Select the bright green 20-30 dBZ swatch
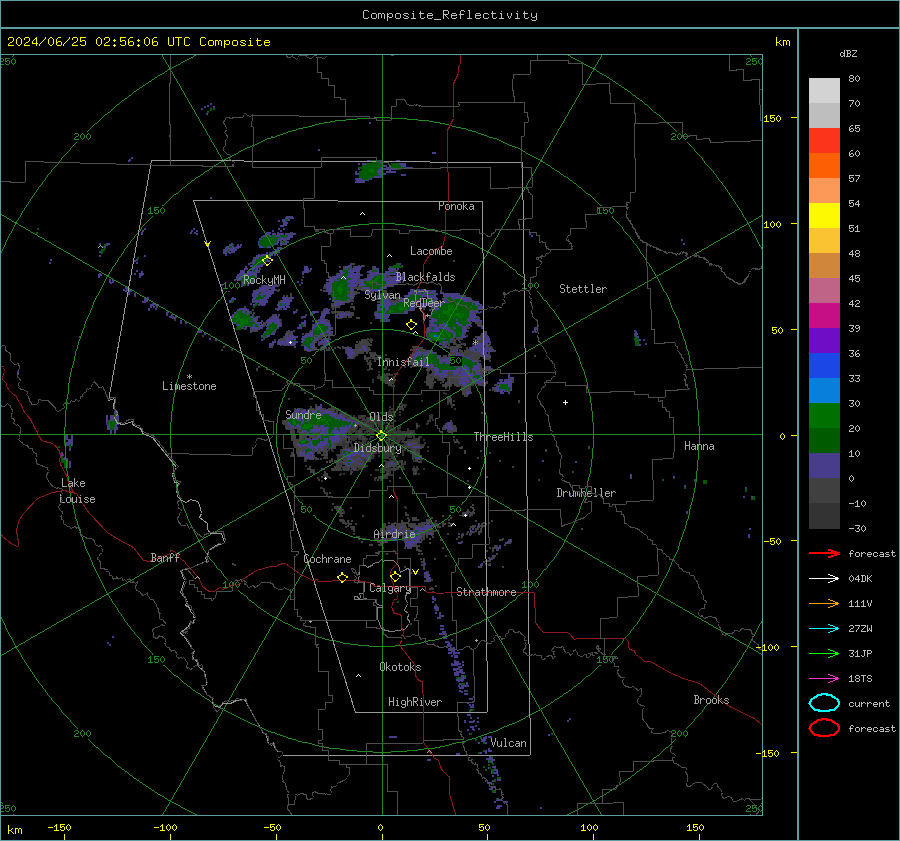 824,416
